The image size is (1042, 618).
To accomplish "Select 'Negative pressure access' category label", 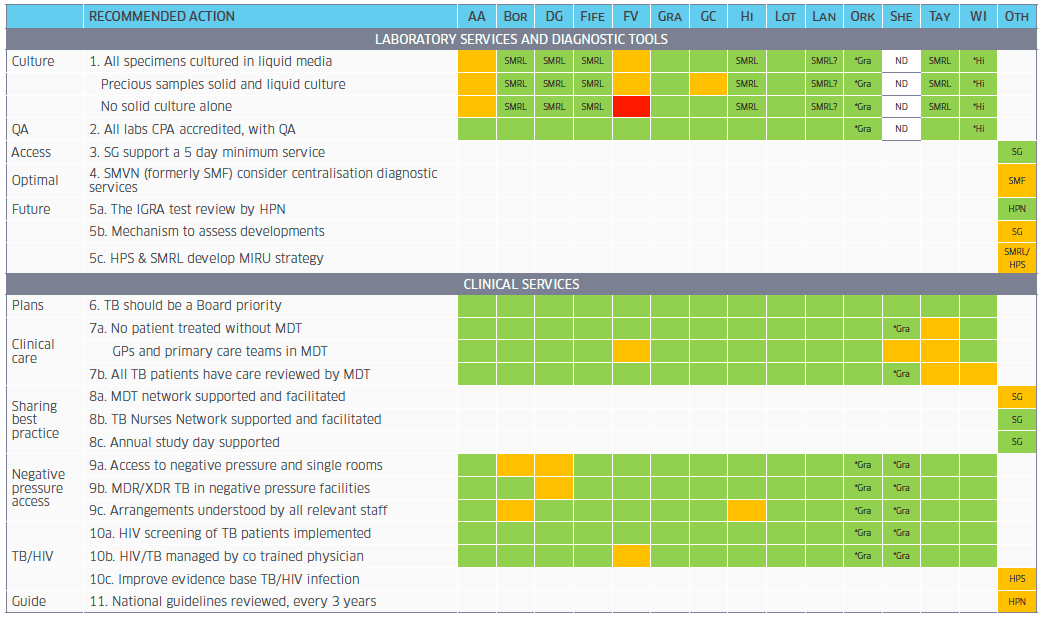I will [x=38, y=488].
